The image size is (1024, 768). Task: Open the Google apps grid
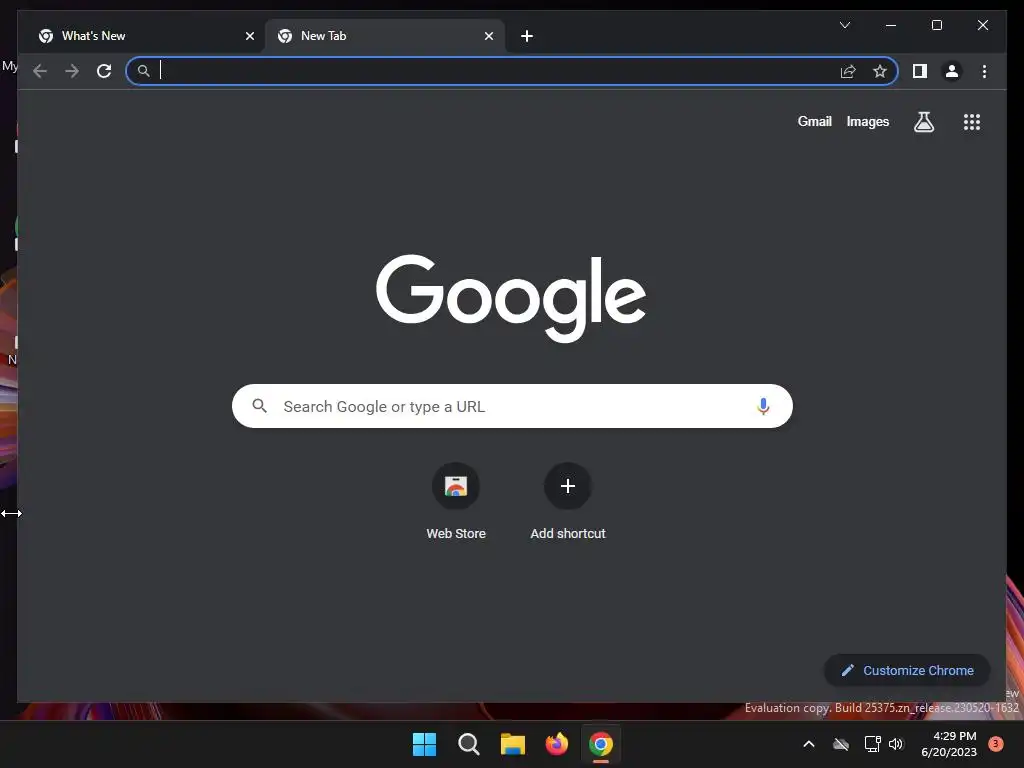(x=972, y=121)
